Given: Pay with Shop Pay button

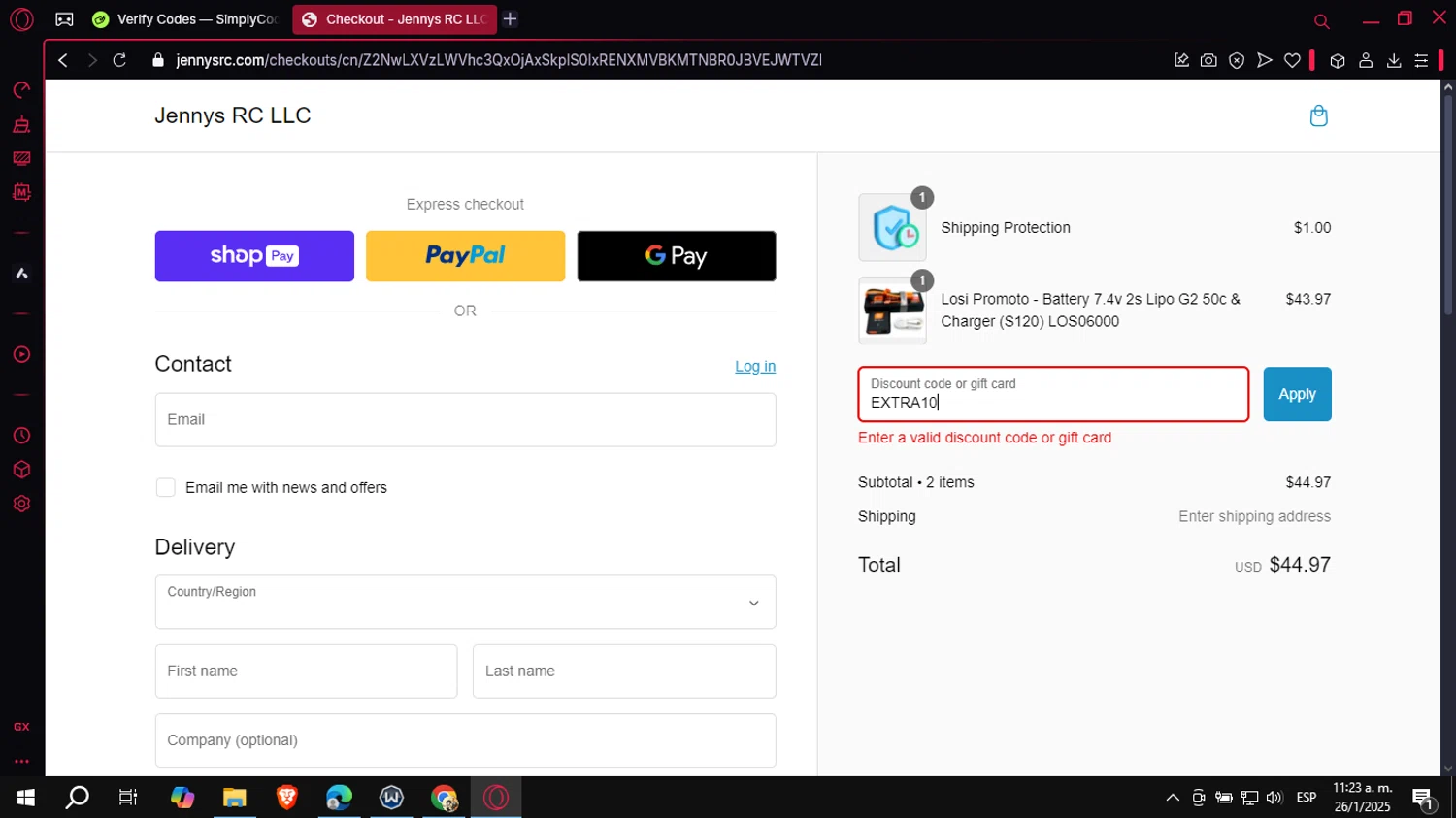Looking at the screenshot, I should pos(254,256).
